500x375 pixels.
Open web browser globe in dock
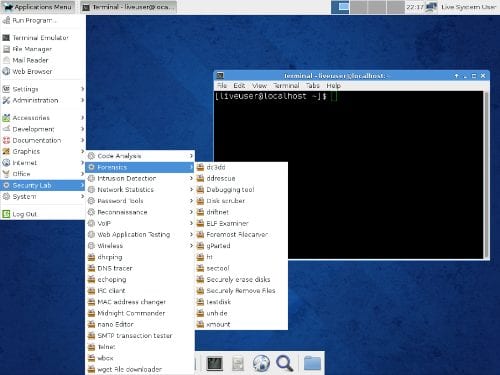point(261,363)
